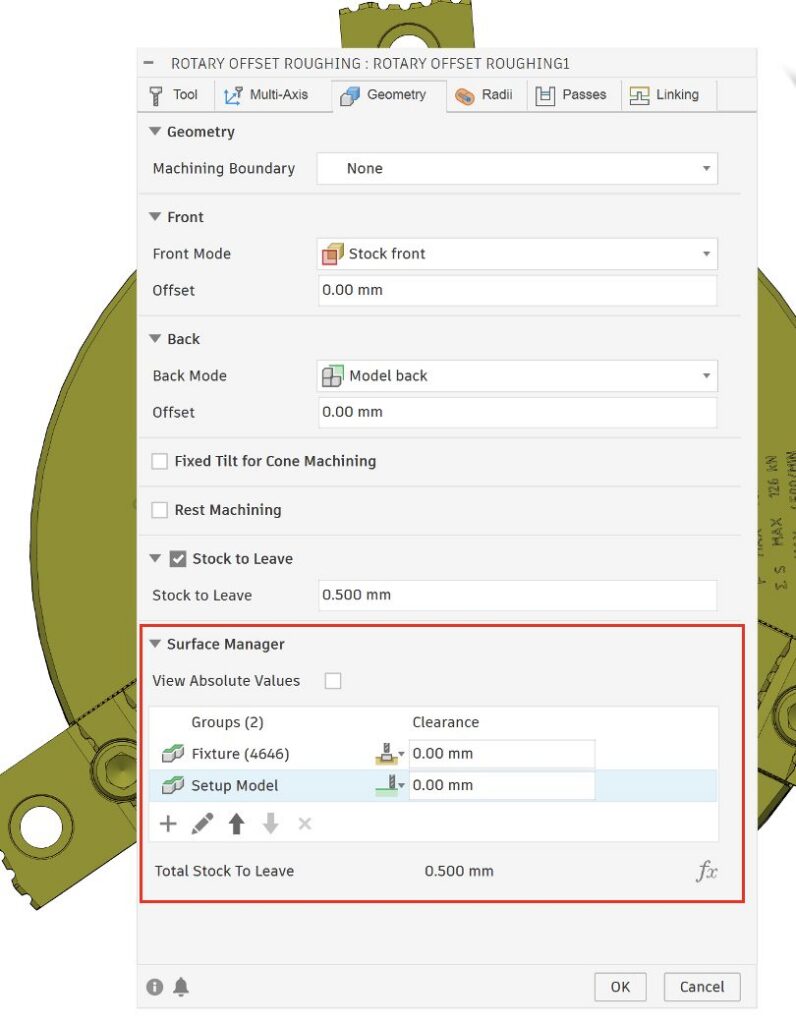Collapse dialog with the minus icon

pos(148,63)
